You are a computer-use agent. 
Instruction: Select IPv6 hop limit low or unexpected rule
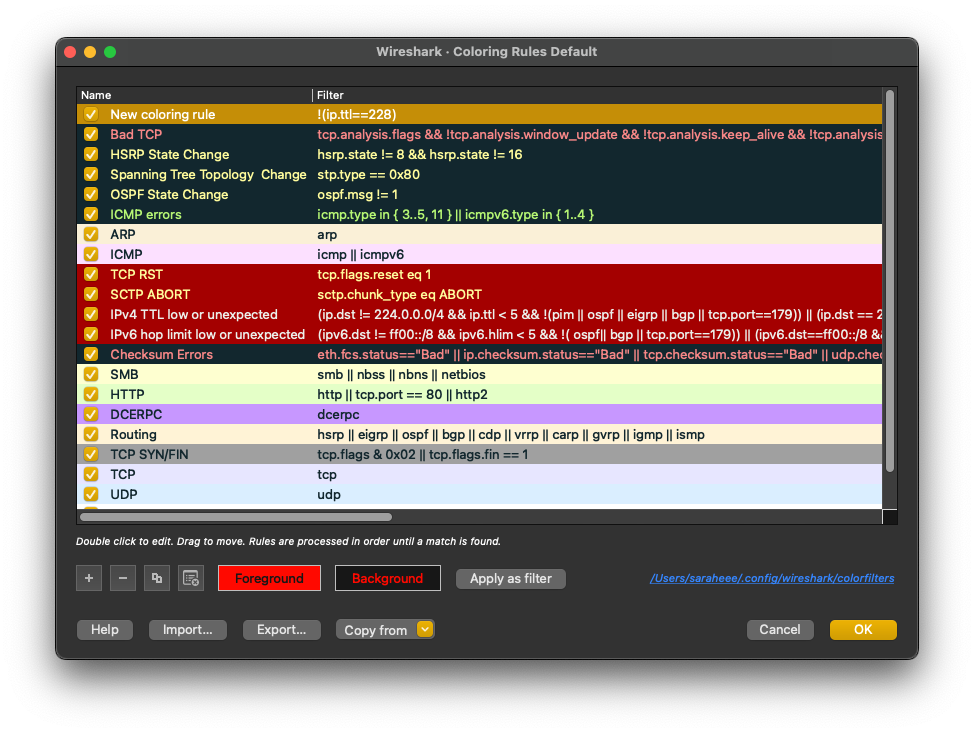coord(207,334)
